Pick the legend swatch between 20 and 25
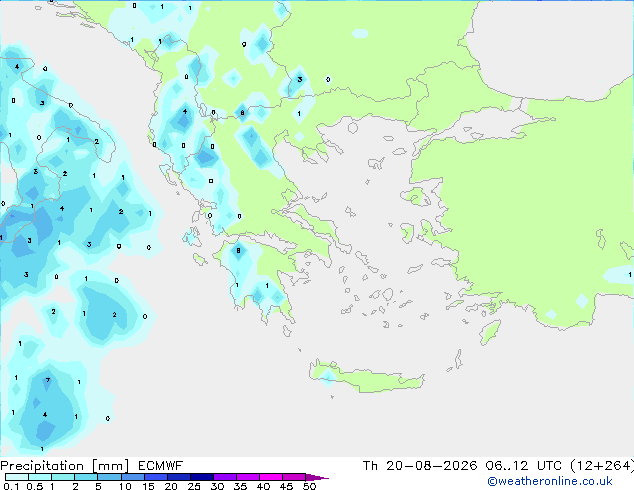 (x=178, y=477)
